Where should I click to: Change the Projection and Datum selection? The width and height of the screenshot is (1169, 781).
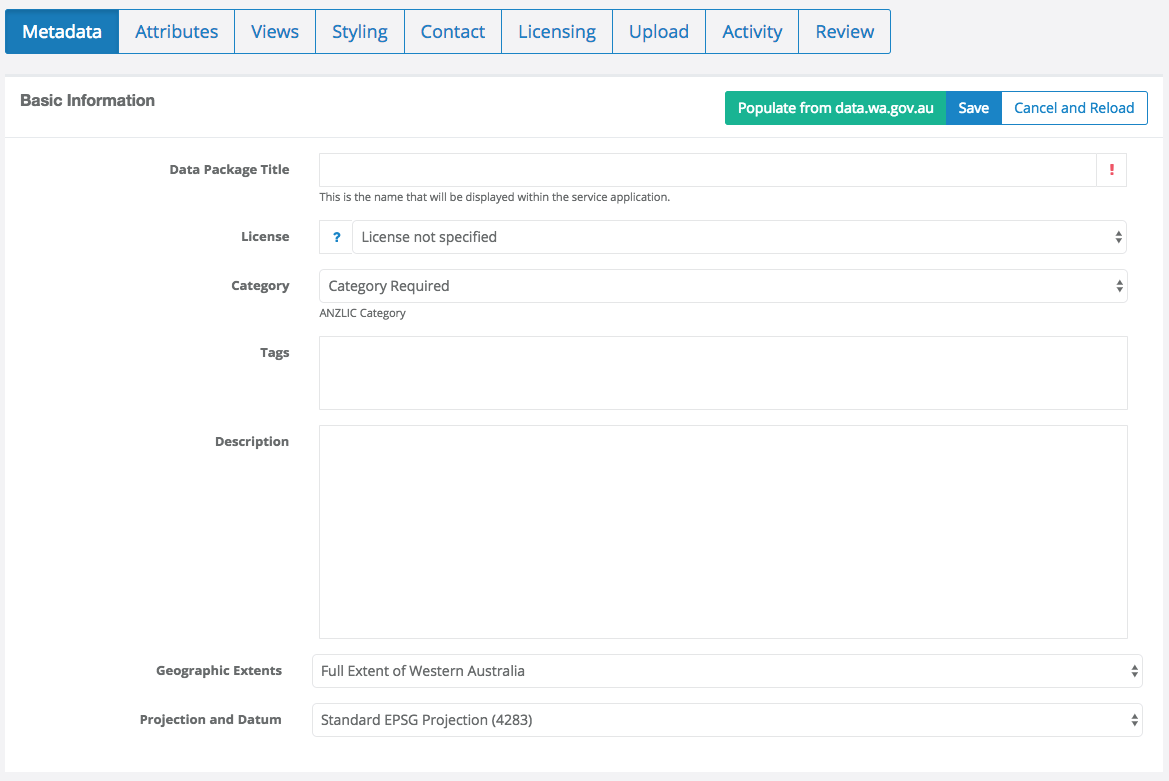coord(724,720)
